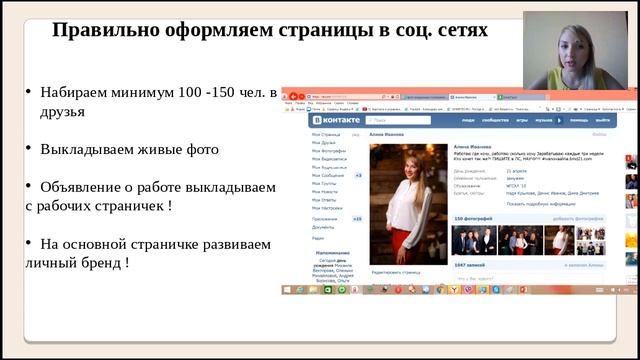
Task: Open 'Мои Сообщения' in the sidebar
Action: (x=328, y=176)
